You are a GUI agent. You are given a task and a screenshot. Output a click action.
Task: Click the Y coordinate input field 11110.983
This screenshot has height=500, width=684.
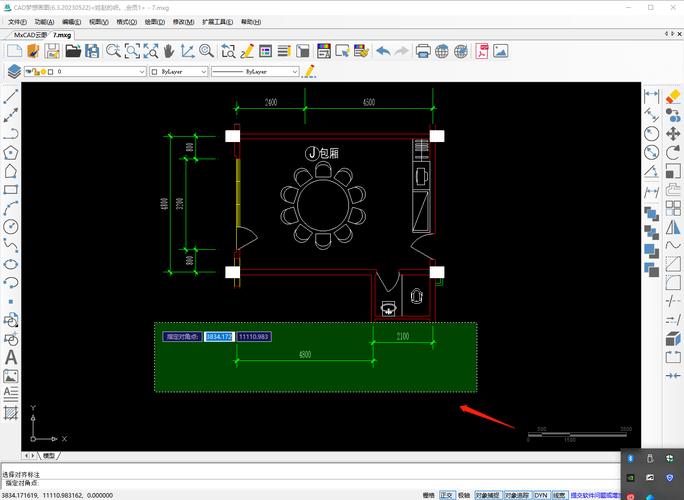click(255, 337)
